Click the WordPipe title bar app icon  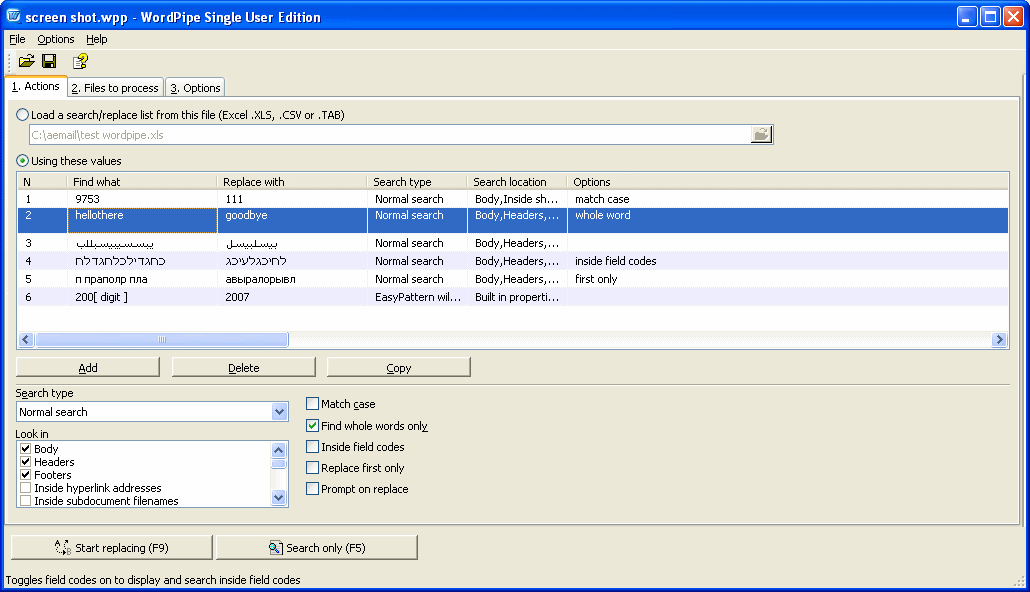coord(14,17)
